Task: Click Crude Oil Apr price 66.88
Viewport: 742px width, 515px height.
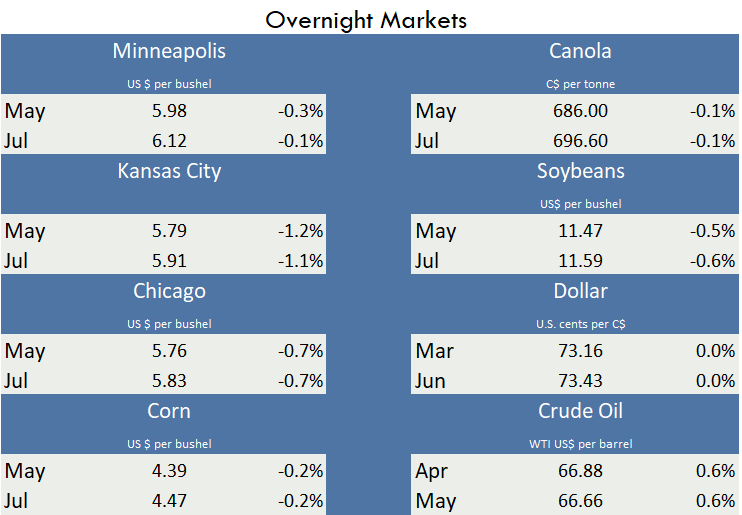Action: 580,471
